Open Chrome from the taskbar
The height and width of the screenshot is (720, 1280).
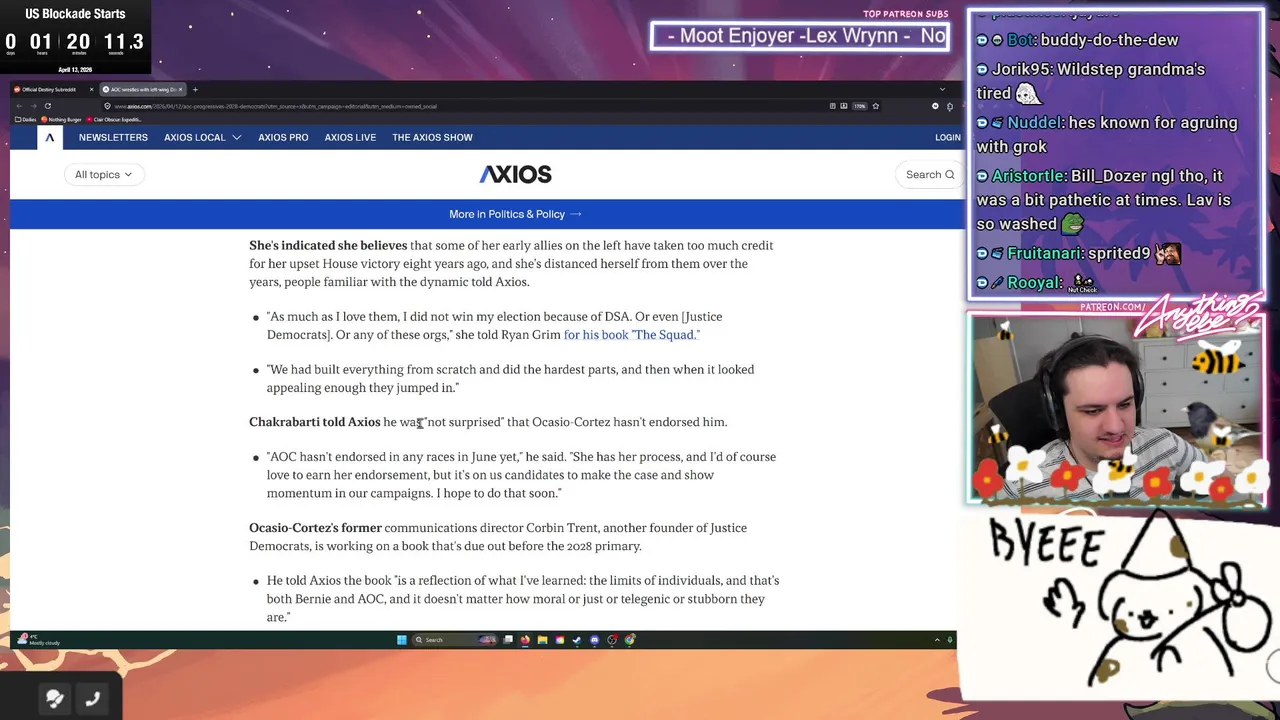point(630,640)
